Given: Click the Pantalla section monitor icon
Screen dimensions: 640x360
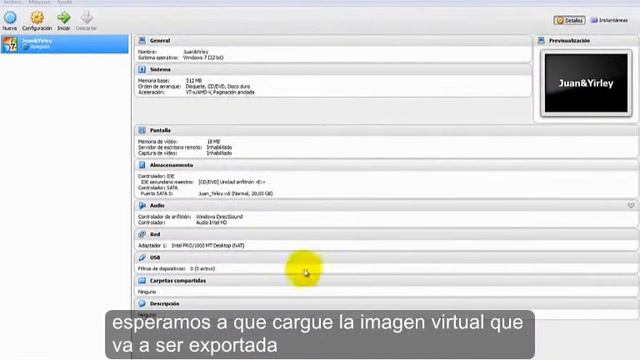Looking at the screenshot, I should 142,130.
